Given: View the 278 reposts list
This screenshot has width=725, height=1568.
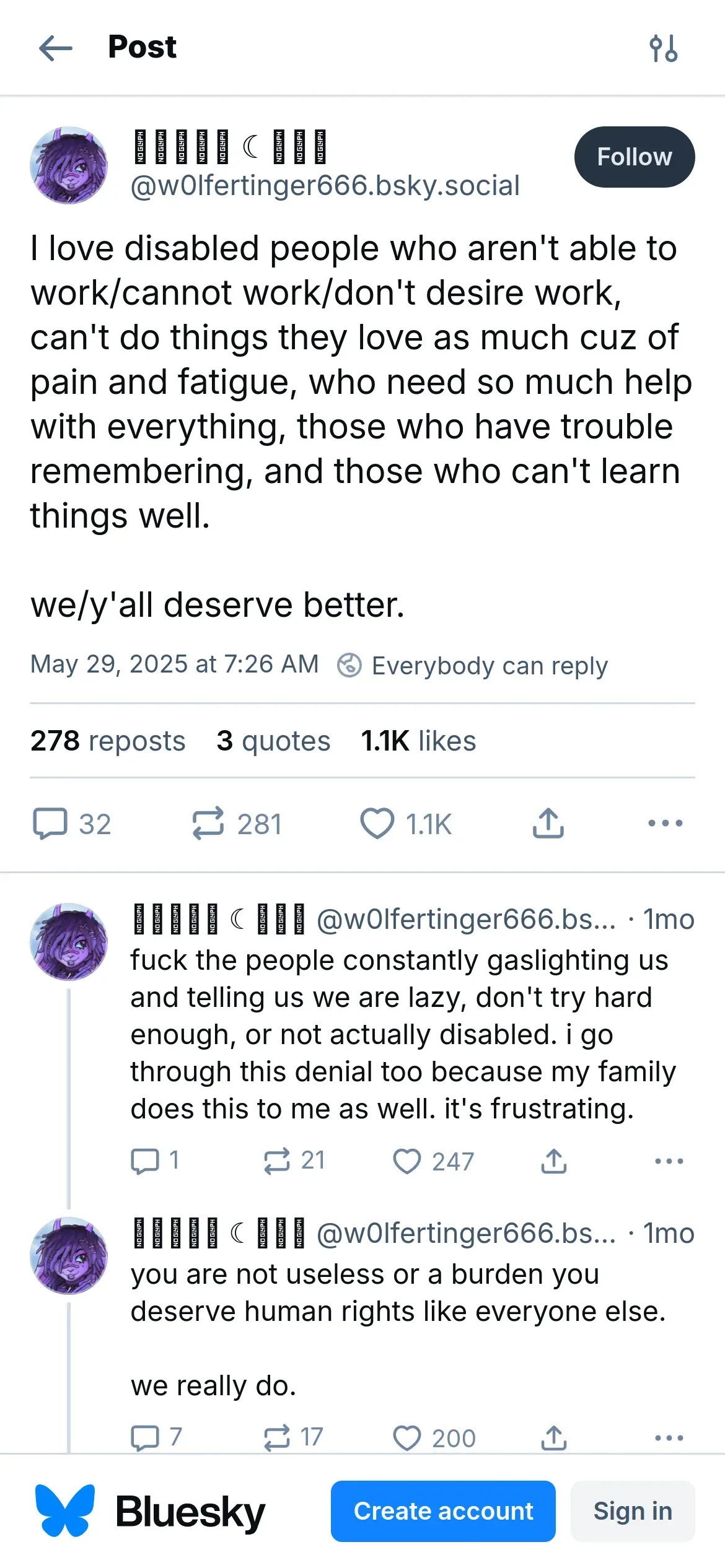Looking at the screenshot, I should coord(108,741).
